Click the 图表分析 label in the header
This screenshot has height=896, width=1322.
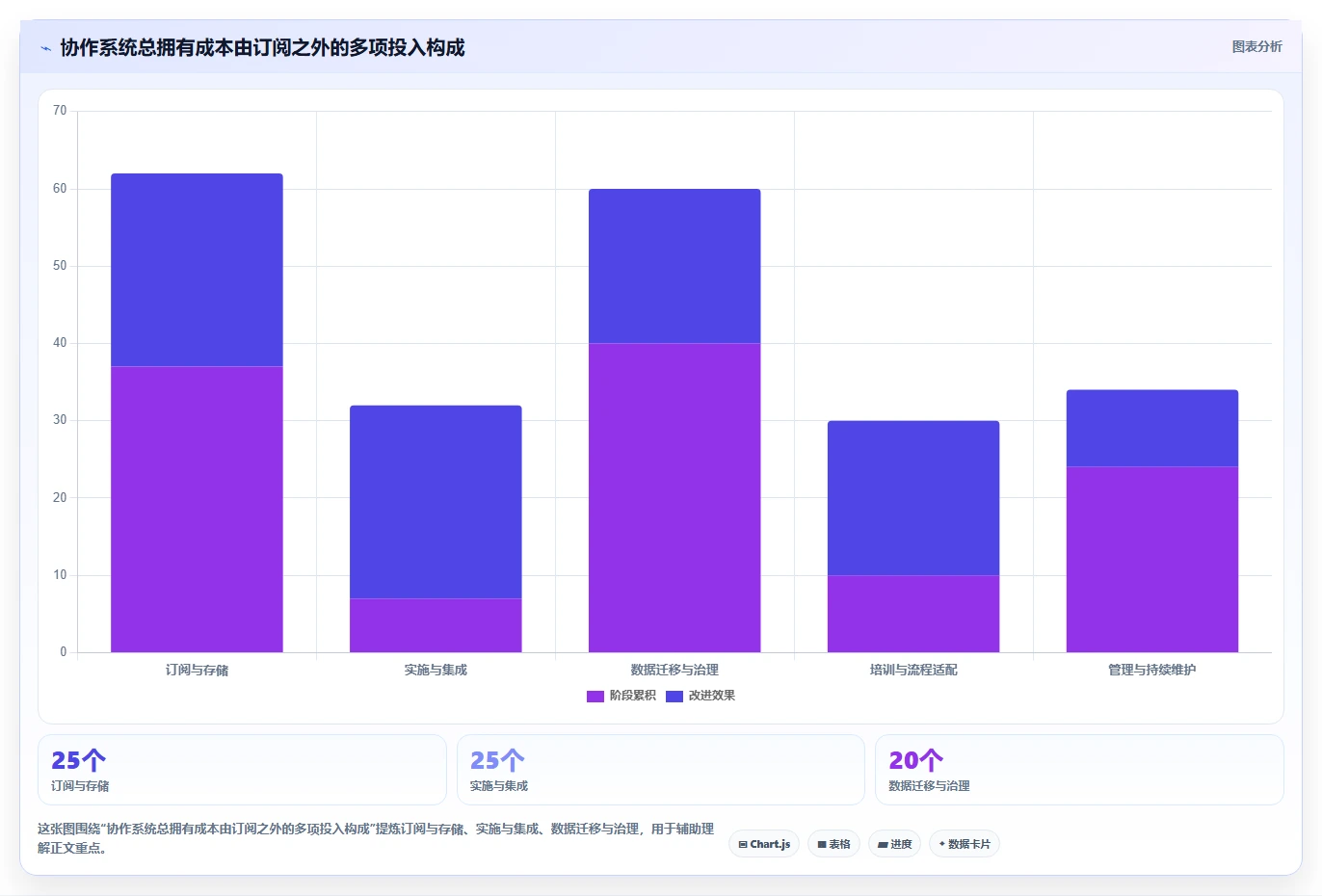click(1256, 46)
